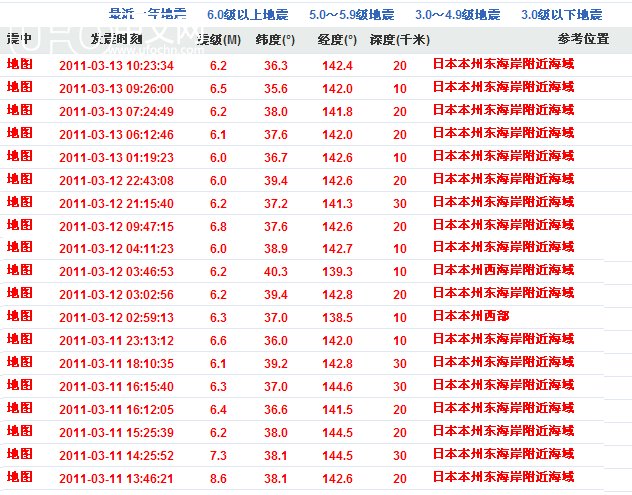Screen dimensions: 632x495
Task: Click the latitude value 35.6
Action: [x=276, y=89]
